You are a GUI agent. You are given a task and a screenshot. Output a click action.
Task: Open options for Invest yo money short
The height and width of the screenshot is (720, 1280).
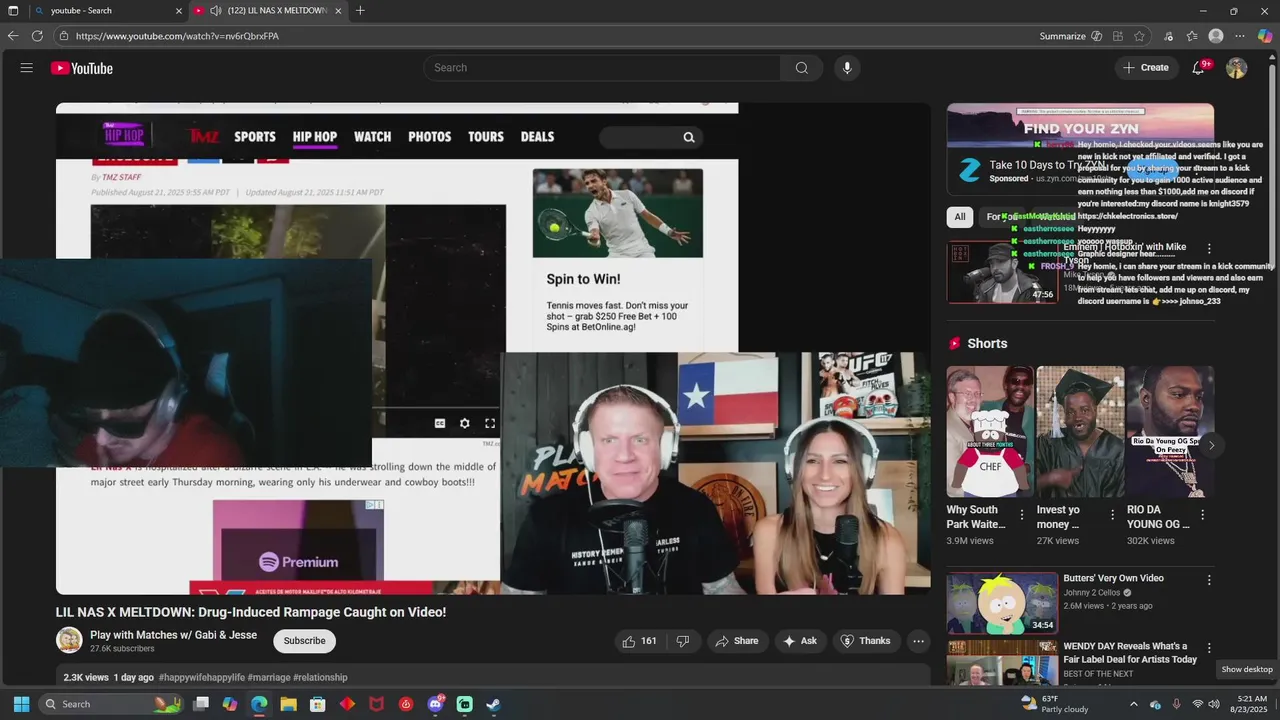click(x=1112, y=515)
